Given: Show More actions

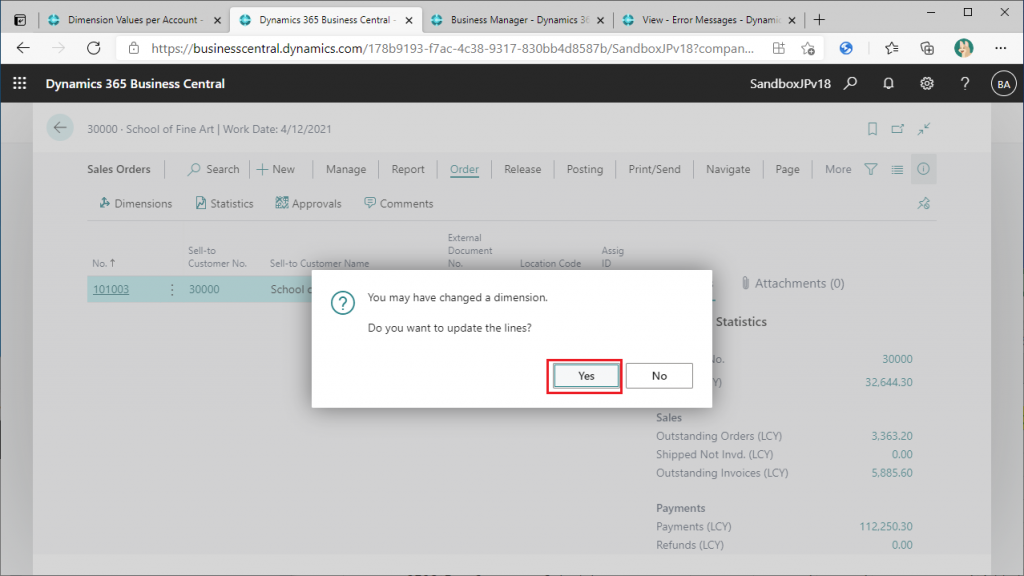Looking at the screenshot, I should (838, 169).
